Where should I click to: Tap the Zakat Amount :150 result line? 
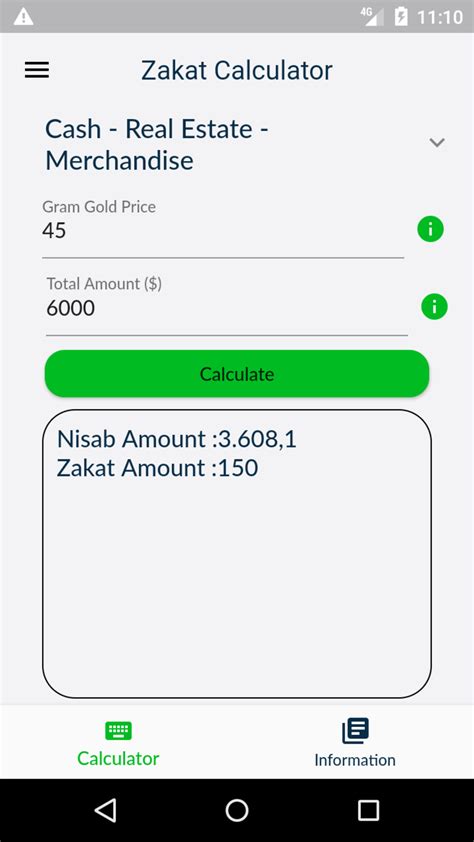157,468
